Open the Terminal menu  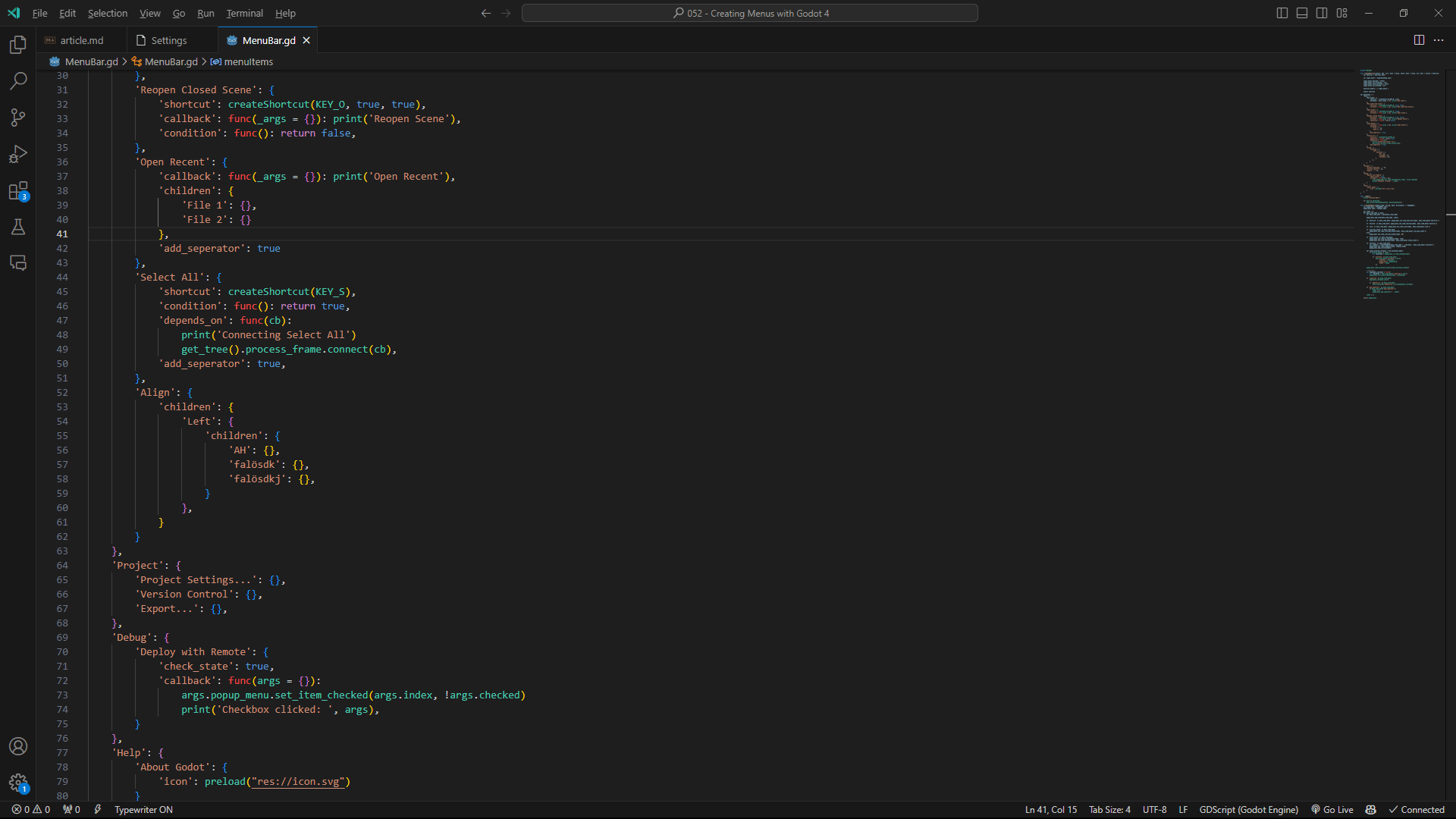244,13
